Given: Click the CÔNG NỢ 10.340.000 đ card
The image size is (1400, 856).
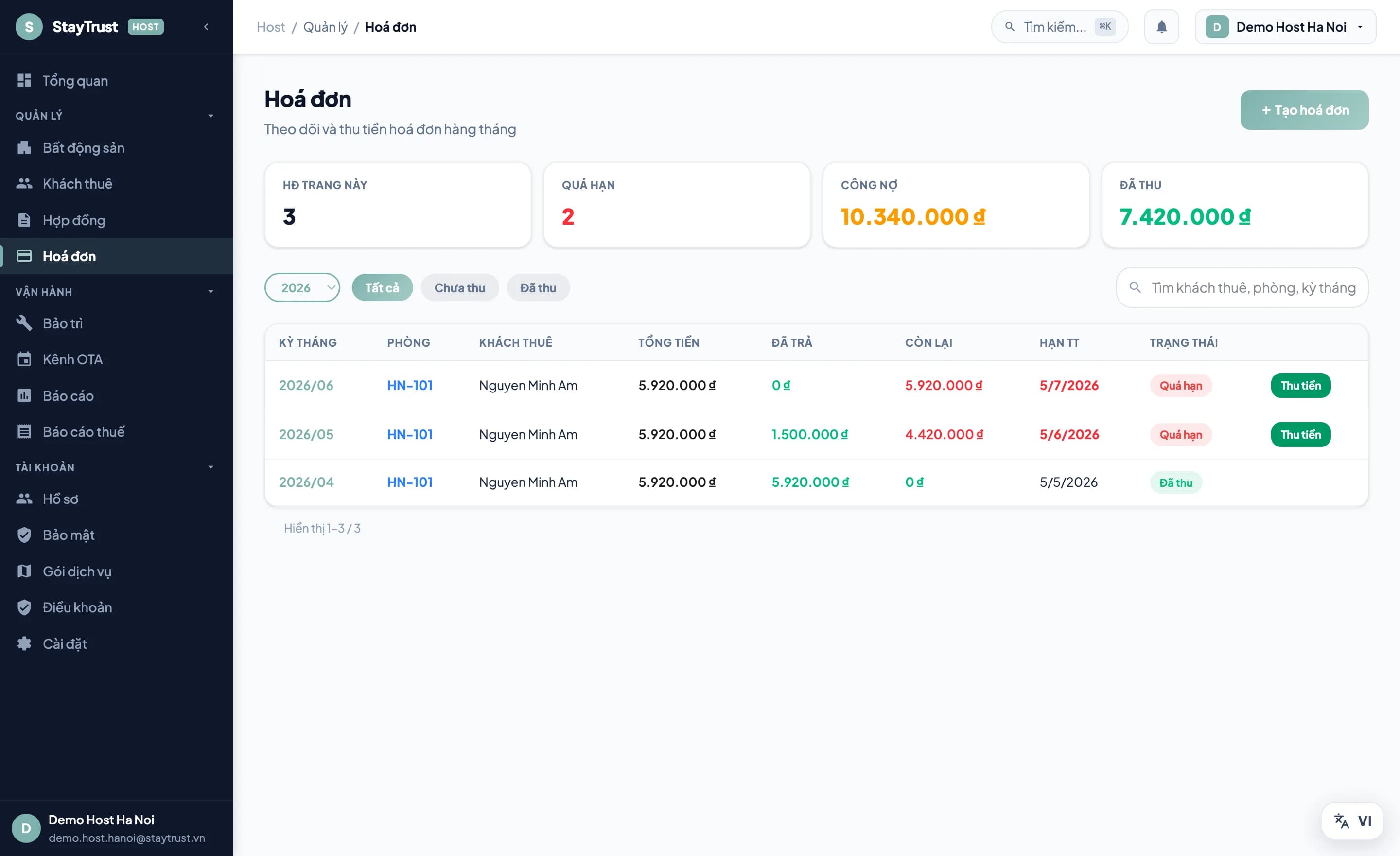Looking at the screenshot, I should pos(956,205).
